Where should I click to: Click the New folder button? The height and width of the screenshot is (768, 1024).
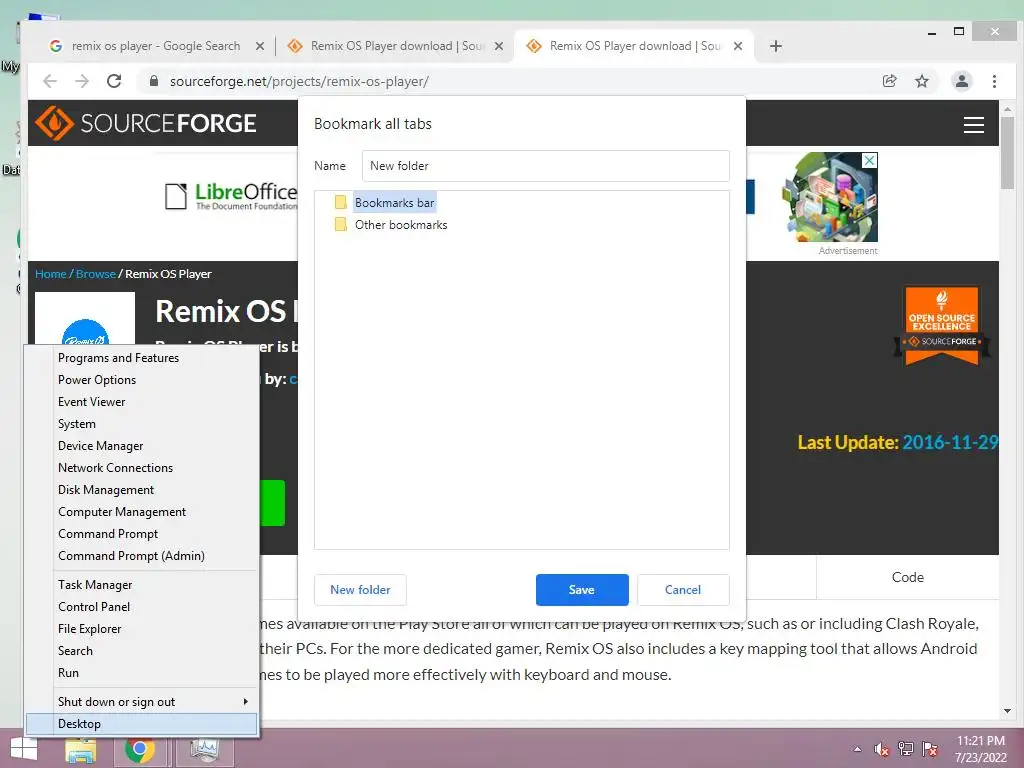pos(360,590)
